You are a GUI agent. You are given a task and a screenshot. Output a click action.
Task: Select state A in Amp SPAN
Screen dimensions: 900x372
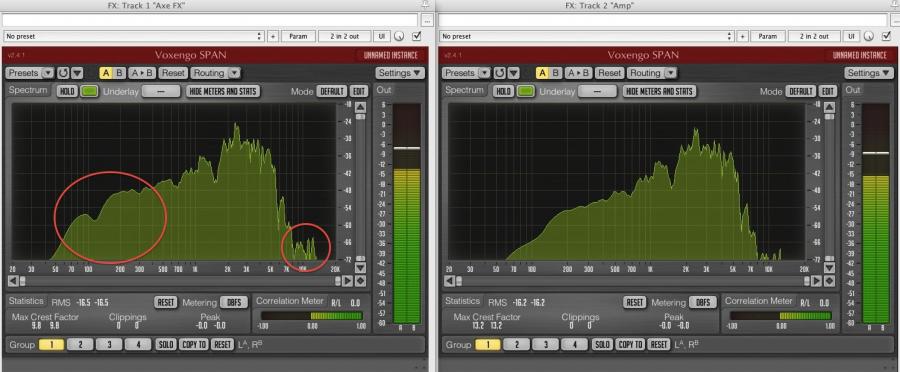pyautogui.click(x=542, y=73)
